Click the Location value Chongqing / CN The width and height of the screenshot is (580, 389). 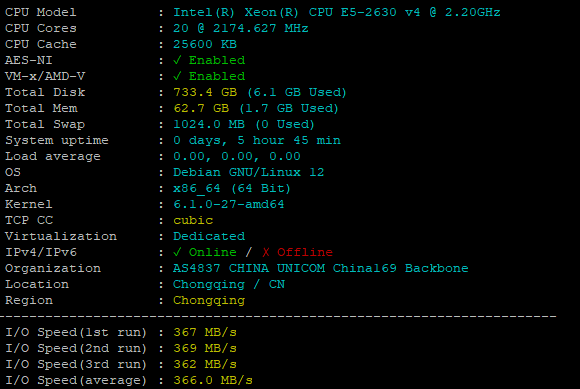[x=229, y=284]
